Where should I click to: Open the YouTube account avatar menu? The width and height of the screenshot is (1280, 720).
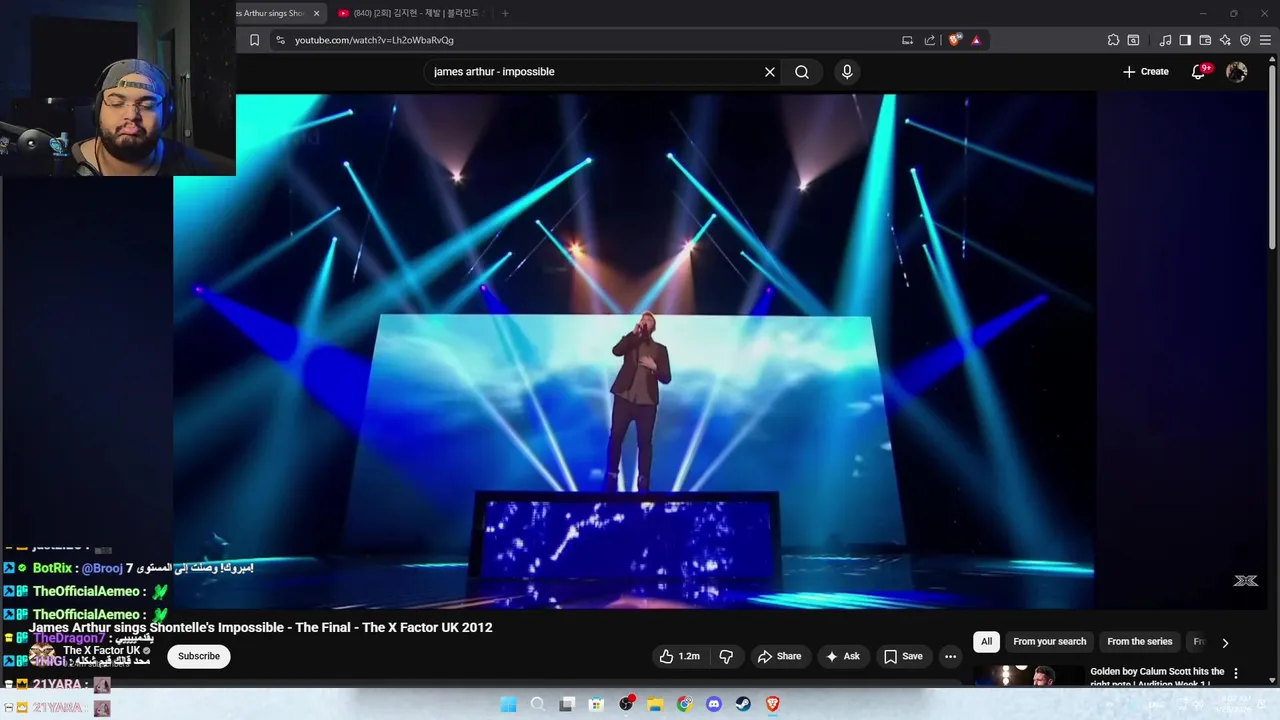click(1237, 72)
